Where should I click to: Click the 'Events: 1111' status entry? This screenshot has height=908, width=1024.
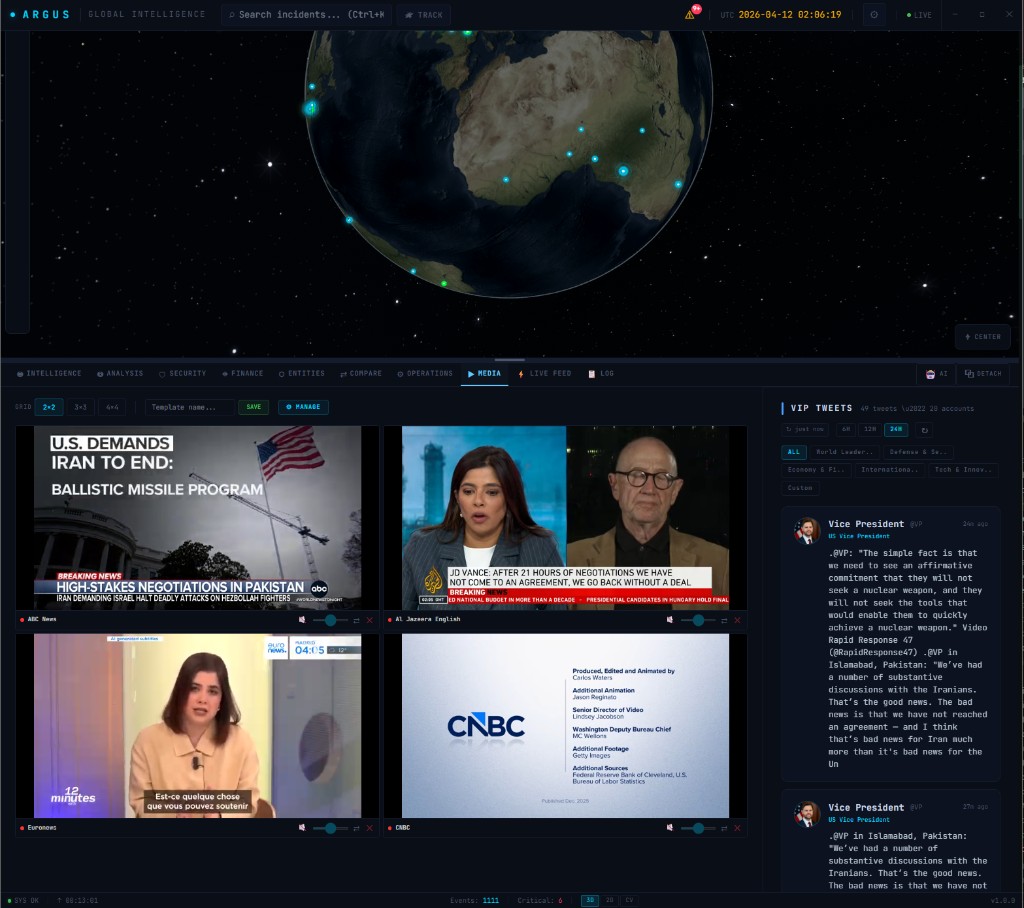(474, 900)
